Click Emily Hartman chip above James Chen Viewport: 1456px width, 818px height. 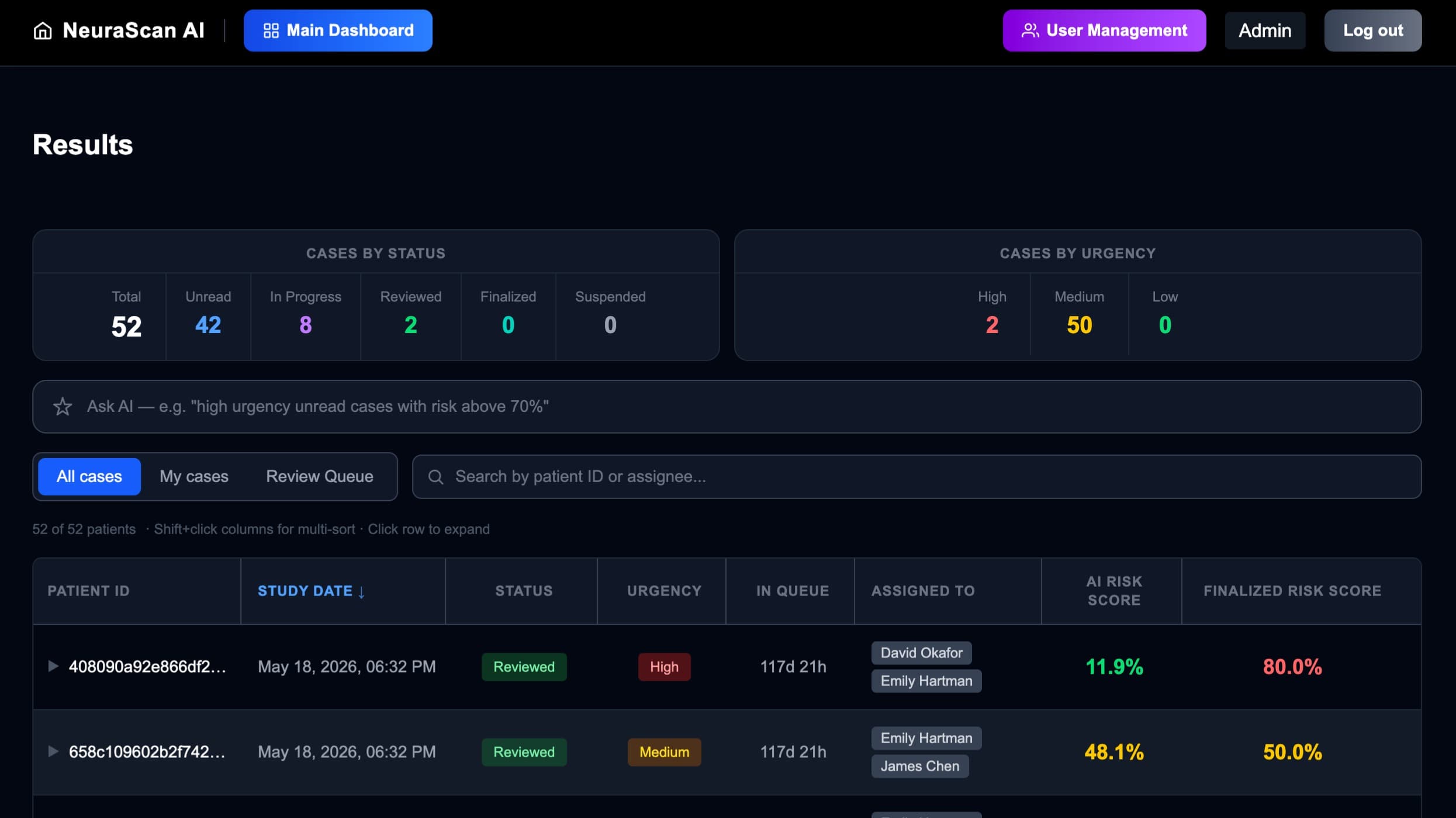pyautogui.click(x=926, y=738)
